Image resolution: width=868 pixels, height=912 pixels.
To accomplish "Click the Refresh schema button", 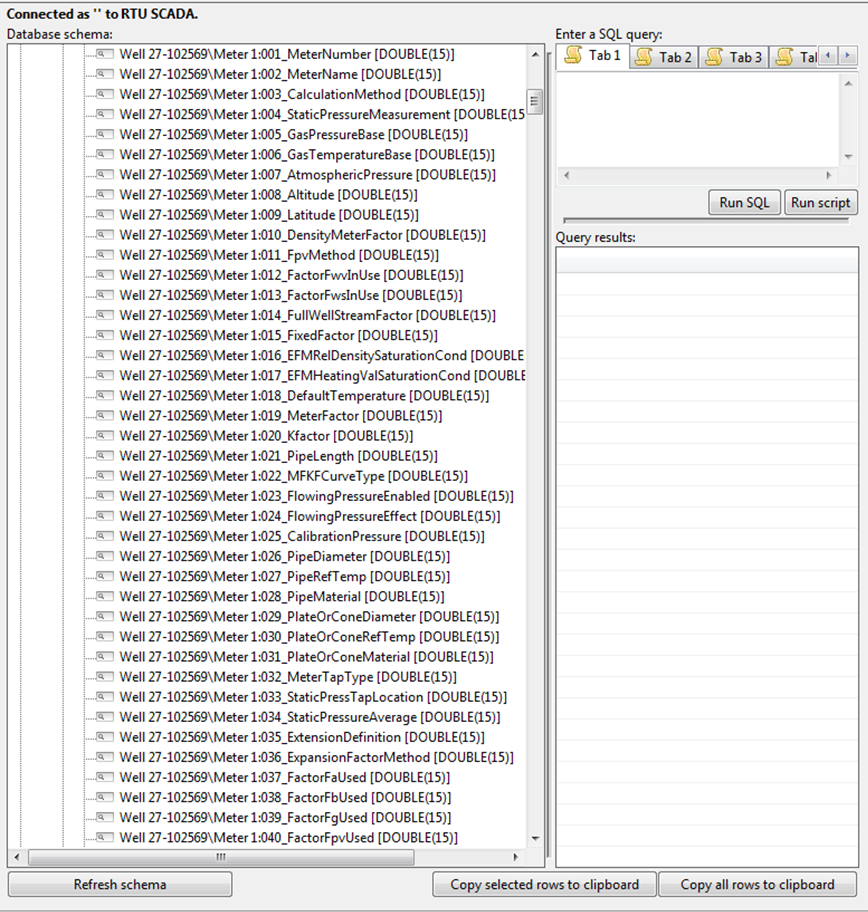I will pos(120,884).
